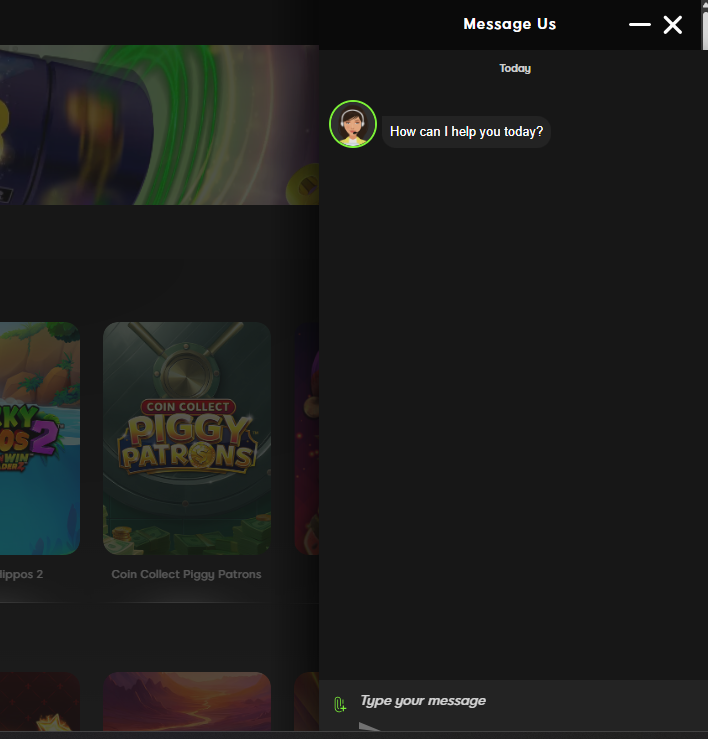Select the 'How can I help you today?' bubble
Image resolution: width=708 pixels, height=739 pixels.
[x=466, y=132]
